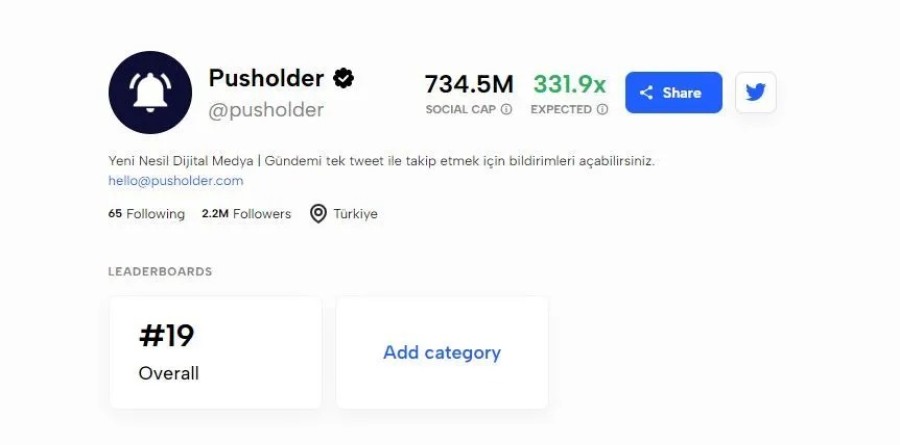Click the verified badge beside Pusholder
This screenshot has height=445, width=900.
[x=344, y=78]
